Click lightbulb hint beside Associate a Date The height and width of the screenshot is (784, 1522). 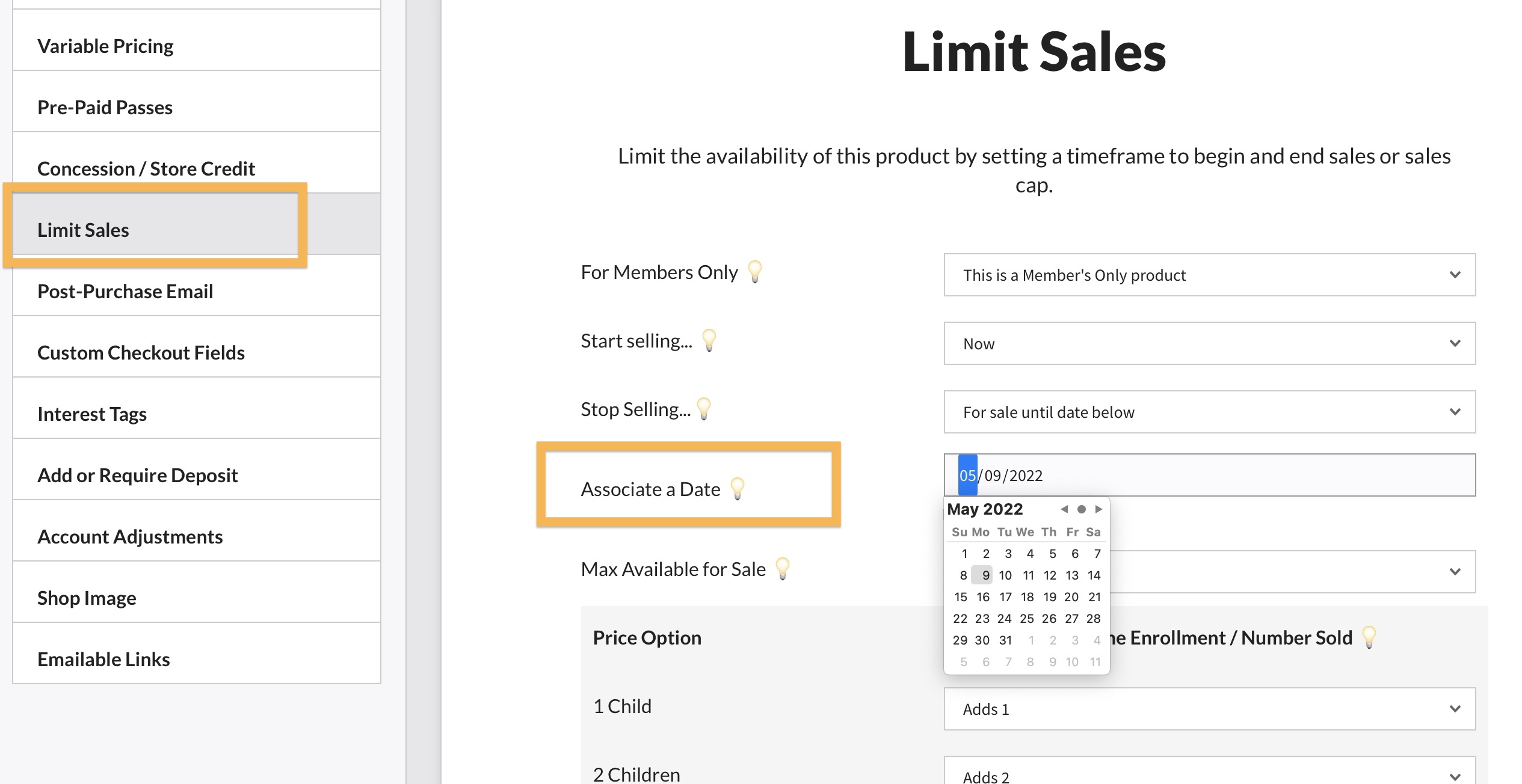[737, 489]
